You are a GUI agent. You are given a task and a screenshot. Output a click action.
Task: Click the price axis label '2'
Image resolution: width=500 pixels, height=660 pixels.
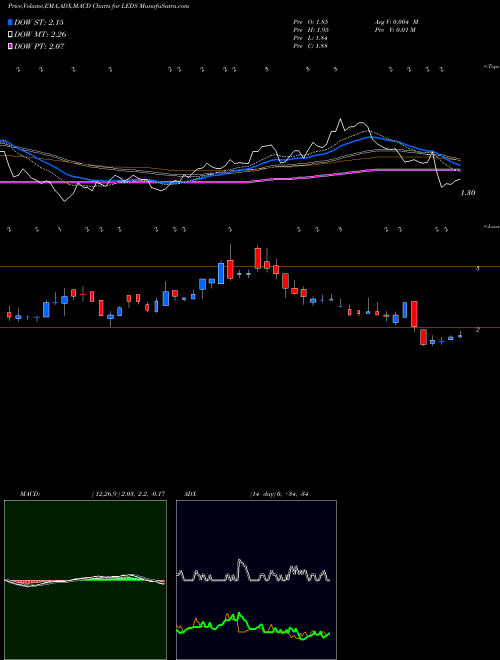click(x=477, y=330)
